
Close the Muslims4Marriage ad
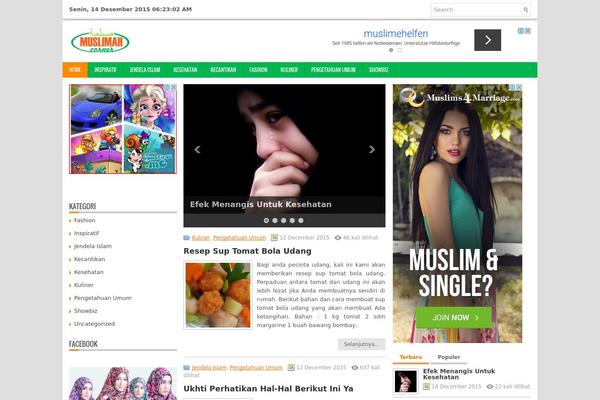click(x=519, y=88)
